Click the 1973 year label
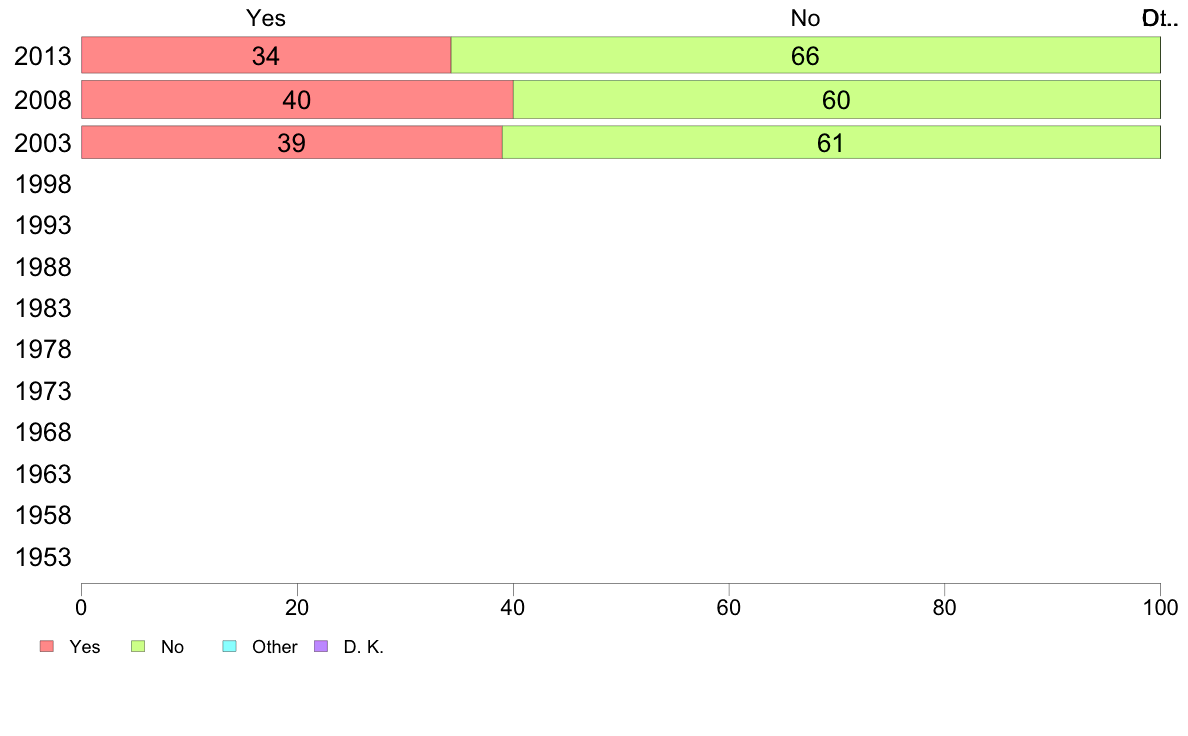 43,391
